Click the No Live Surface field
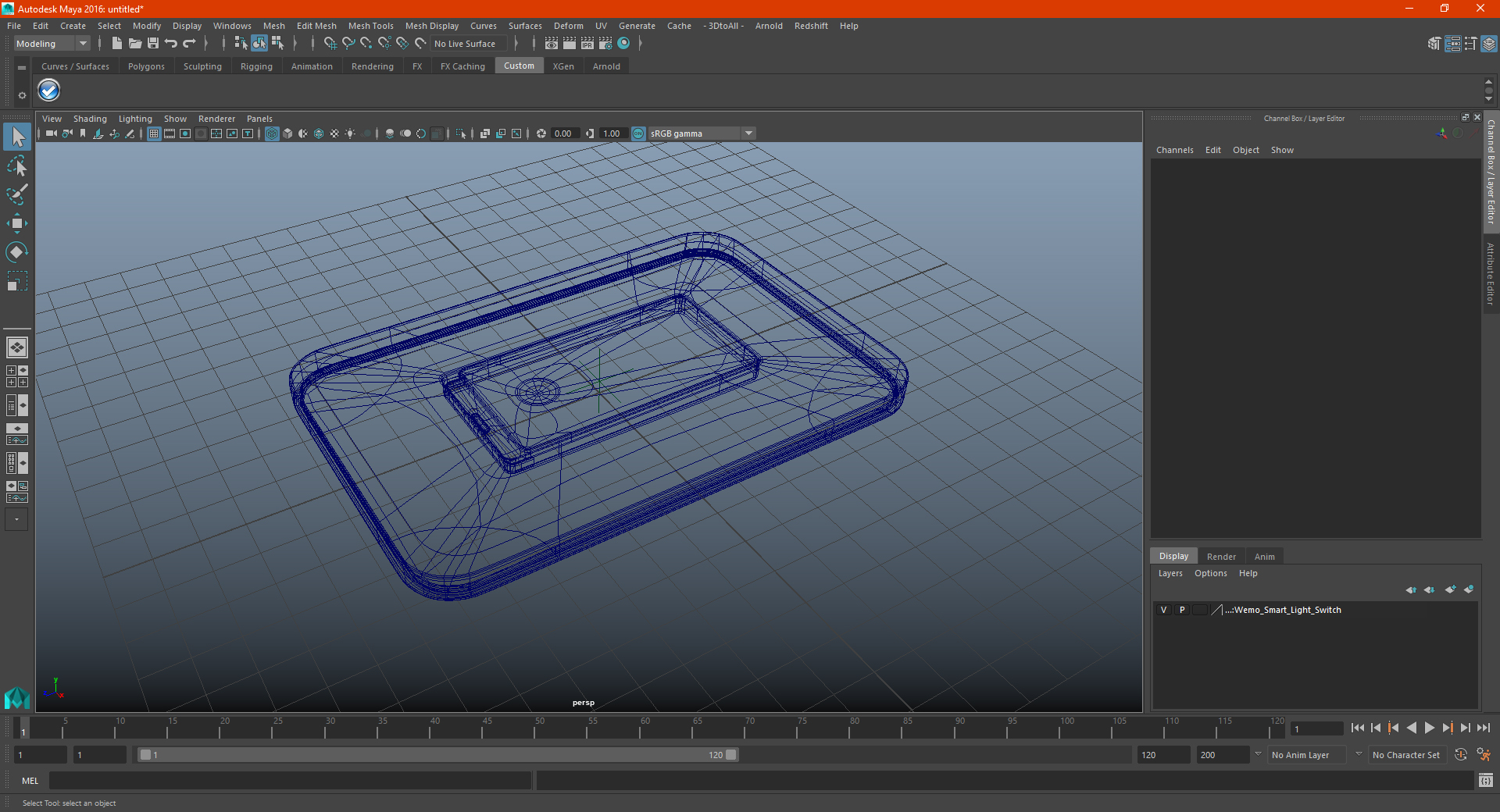The width and height of the screenshot is (1500, 812). click(x=469, y=44)
